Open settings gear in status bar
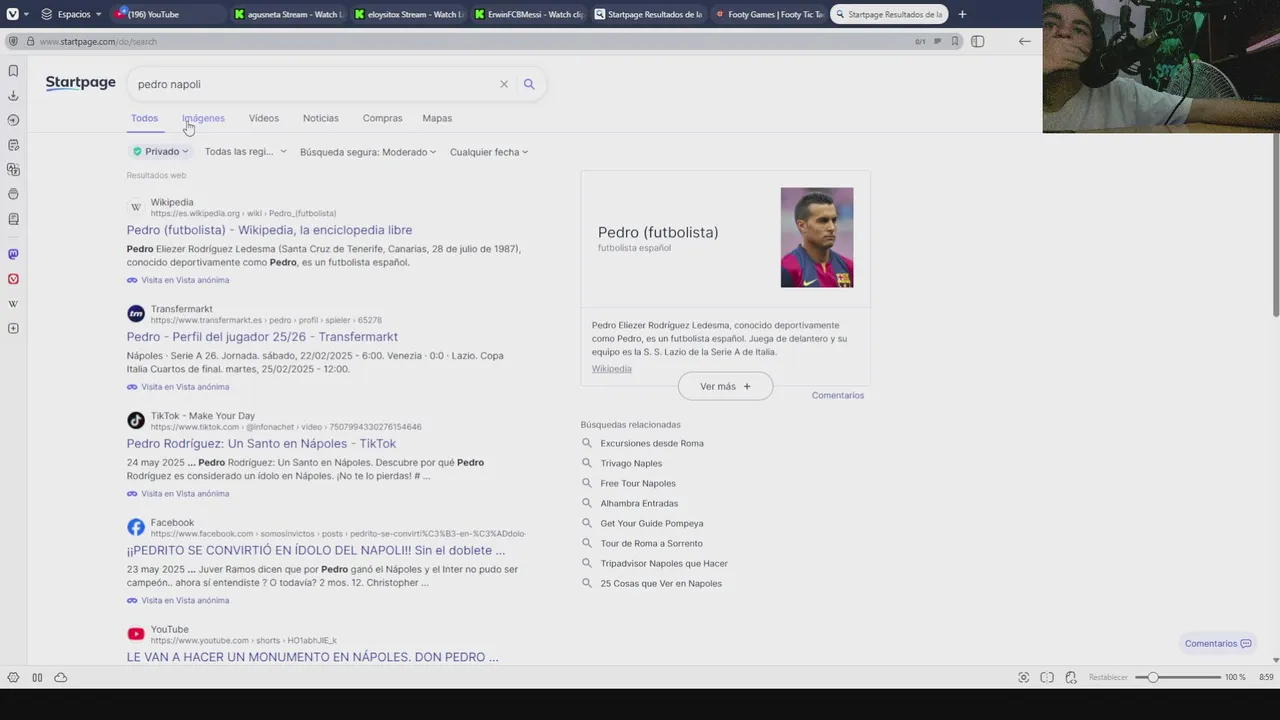The image size is (1280, 720). pyautogui.click(x=13, y=677)
